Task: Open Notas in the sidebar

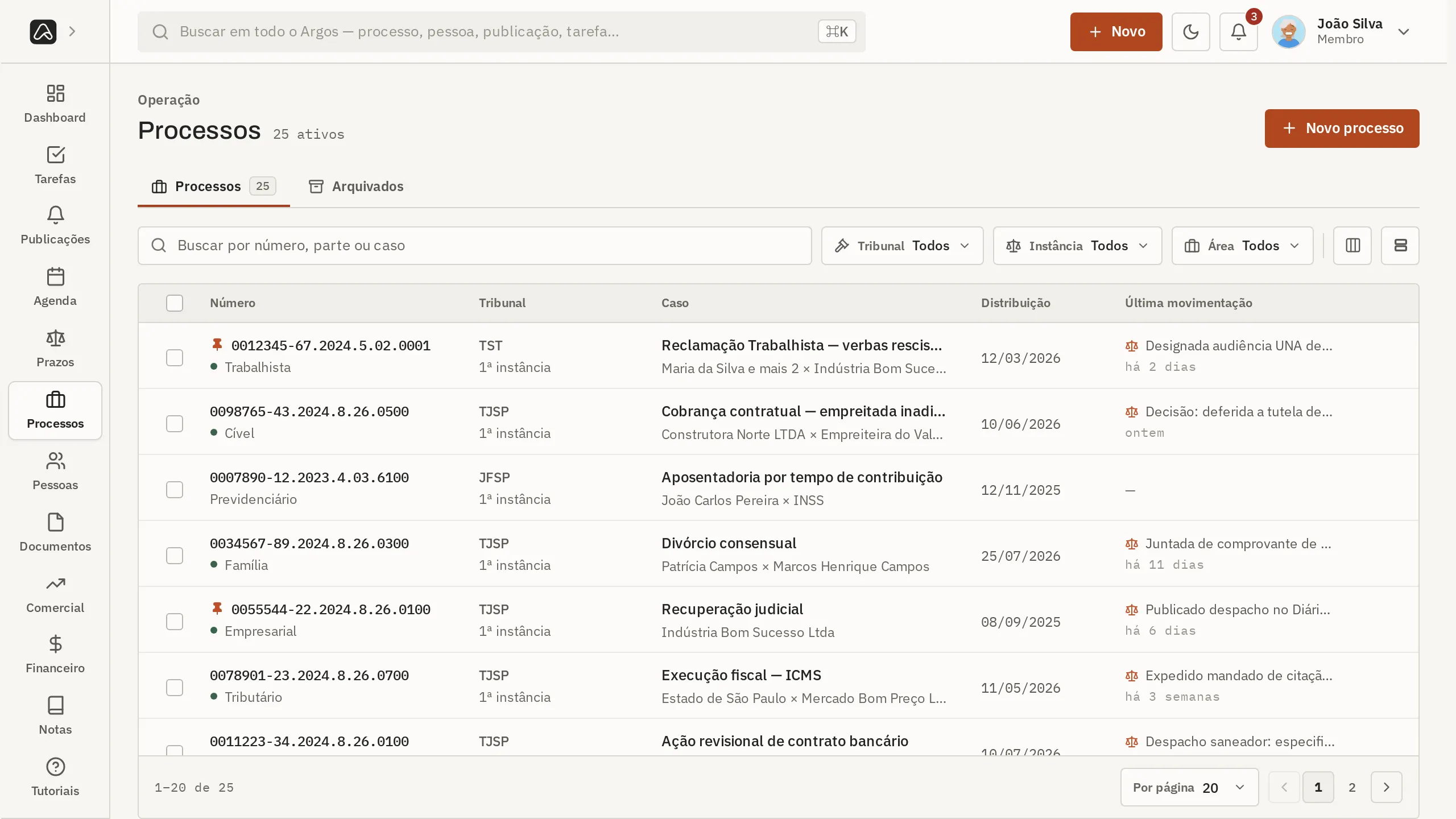Action: 55,716
